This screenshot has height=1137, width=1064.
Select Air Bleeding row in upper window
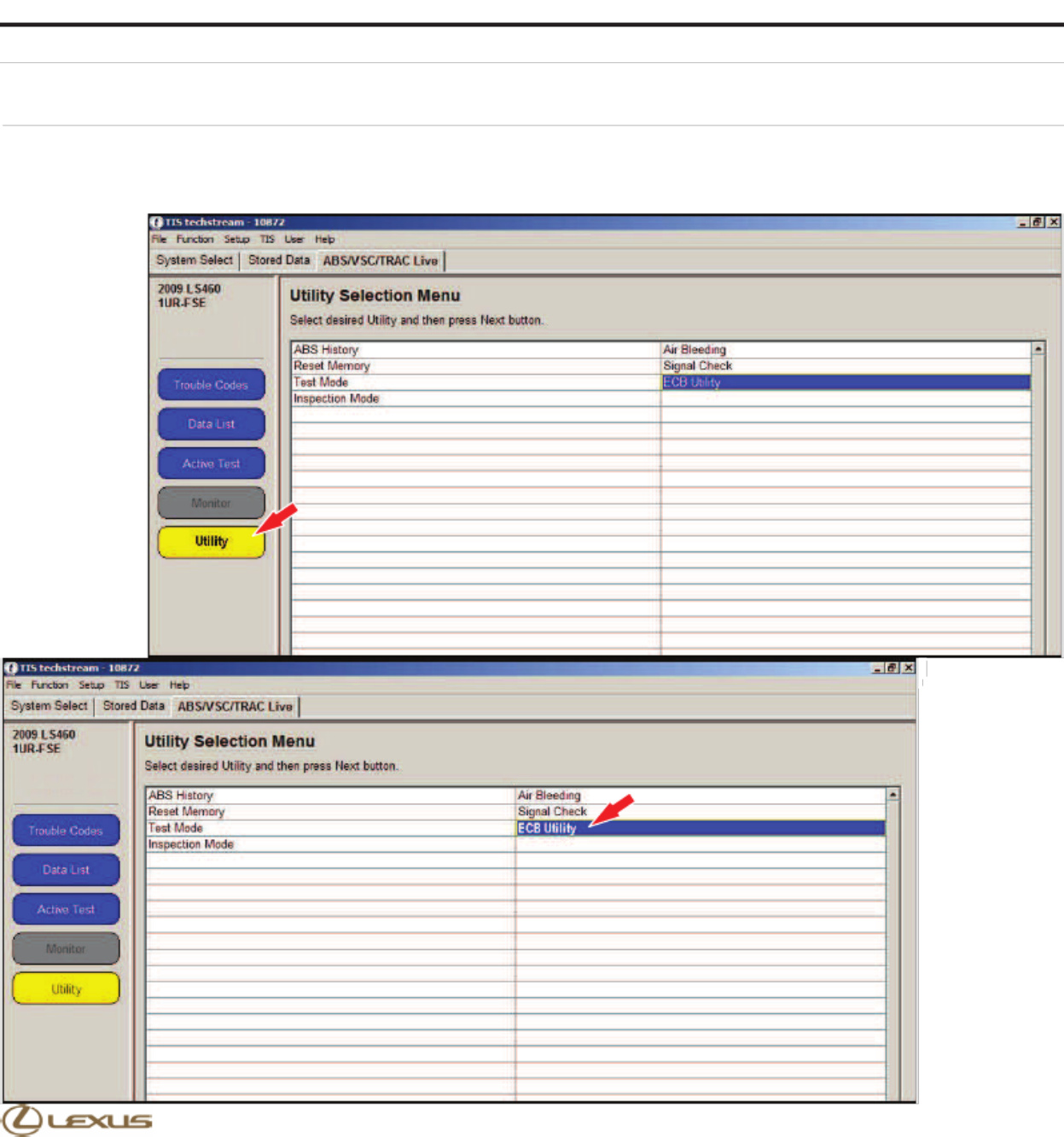click(846, 350)
